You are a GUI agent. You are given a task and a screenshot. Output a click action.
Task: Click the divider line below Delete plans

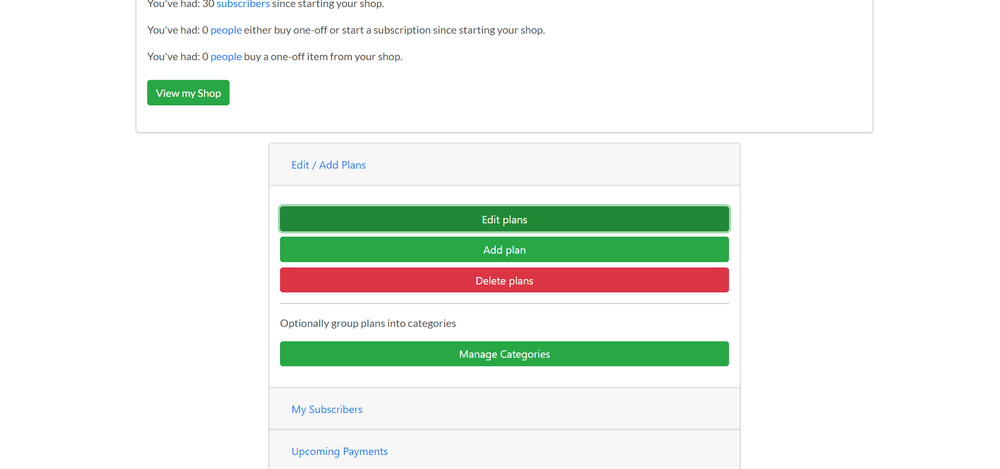tap(504, 304)
